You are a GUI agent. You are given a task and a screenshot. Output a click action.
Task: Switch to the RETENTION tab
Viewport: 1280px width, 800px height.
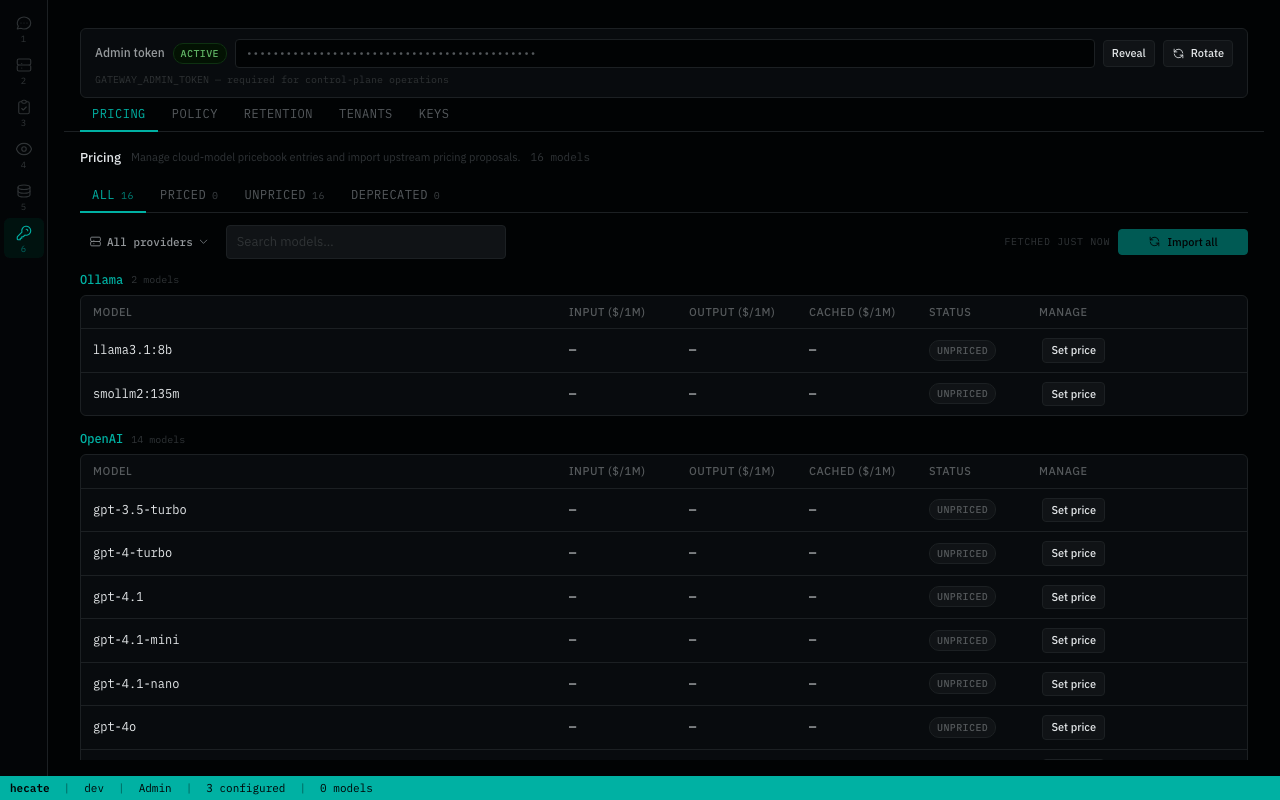pyautogui.click(x=278, y=114)
